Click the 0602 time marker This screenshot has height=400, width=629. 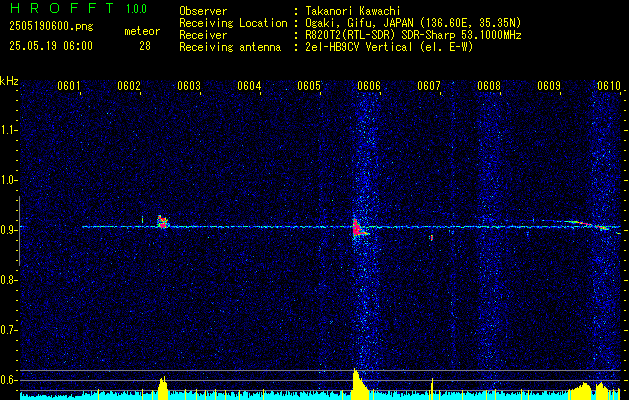click(129, 86)
